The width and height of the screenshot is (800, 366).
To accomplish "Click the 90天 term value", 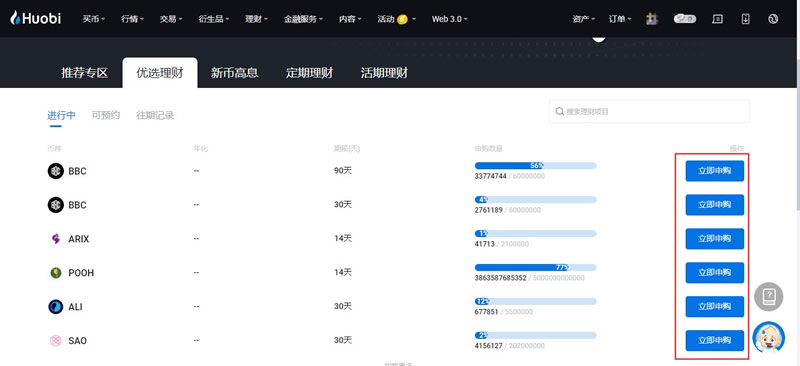I will 343,170.
